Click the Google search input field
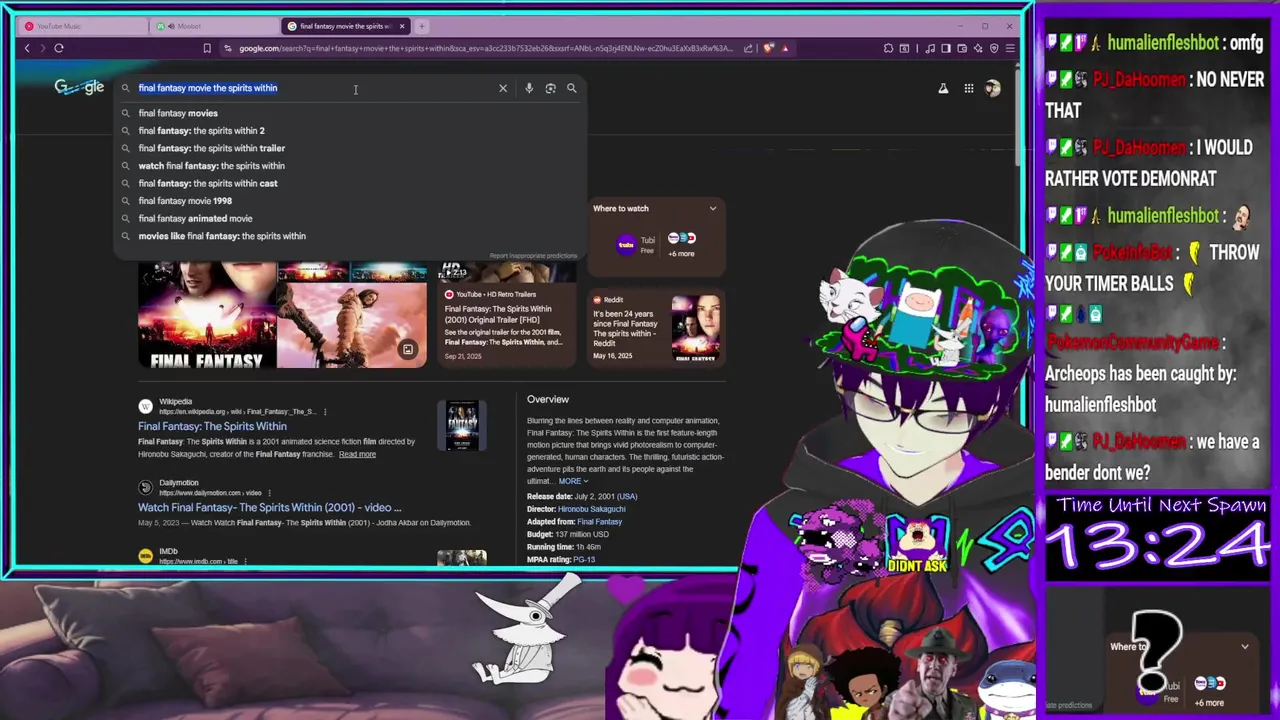 click(x=316, y=88)
